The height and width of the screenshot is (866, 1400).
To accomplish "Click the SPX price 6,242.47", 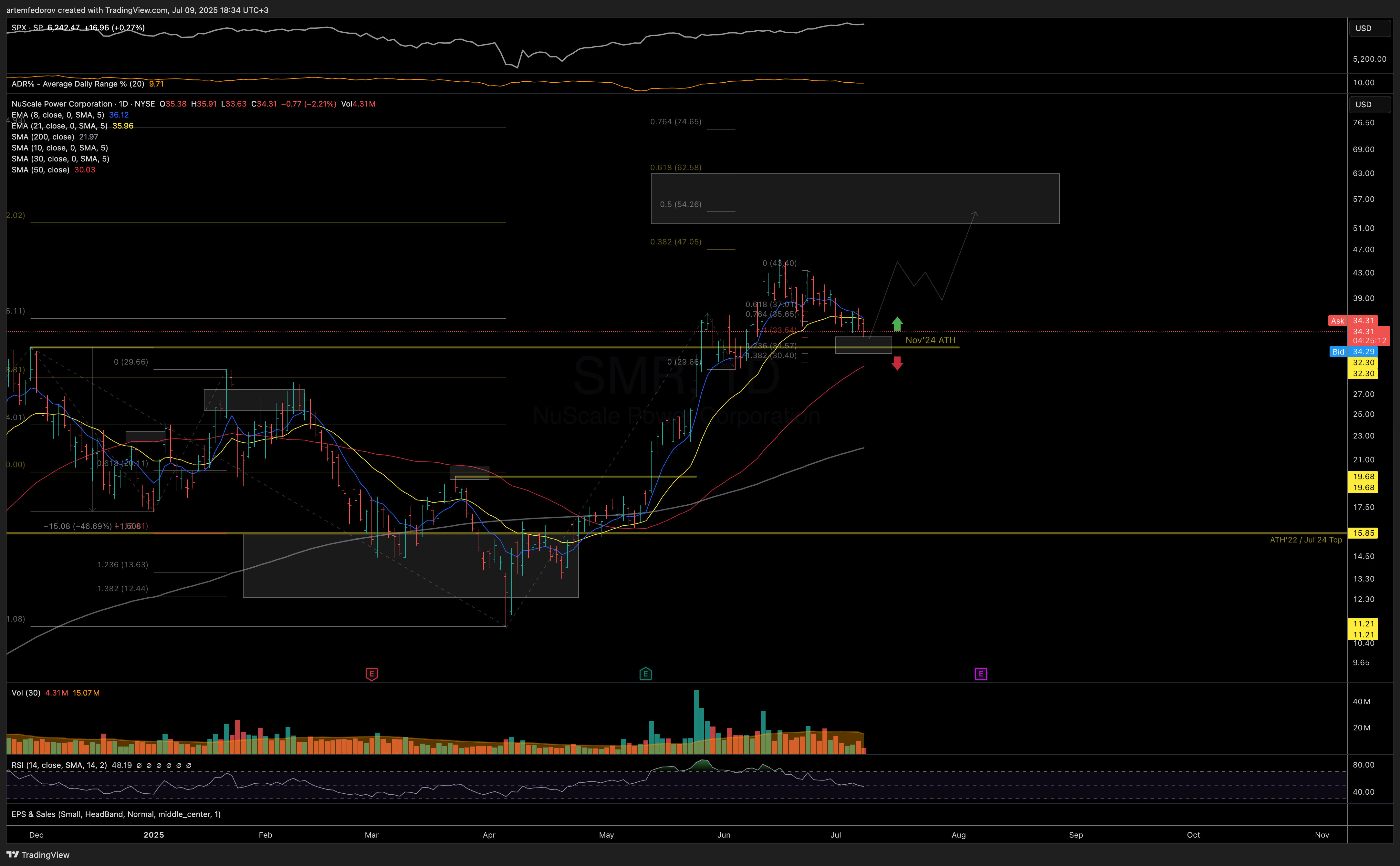I will click(64, 27).
